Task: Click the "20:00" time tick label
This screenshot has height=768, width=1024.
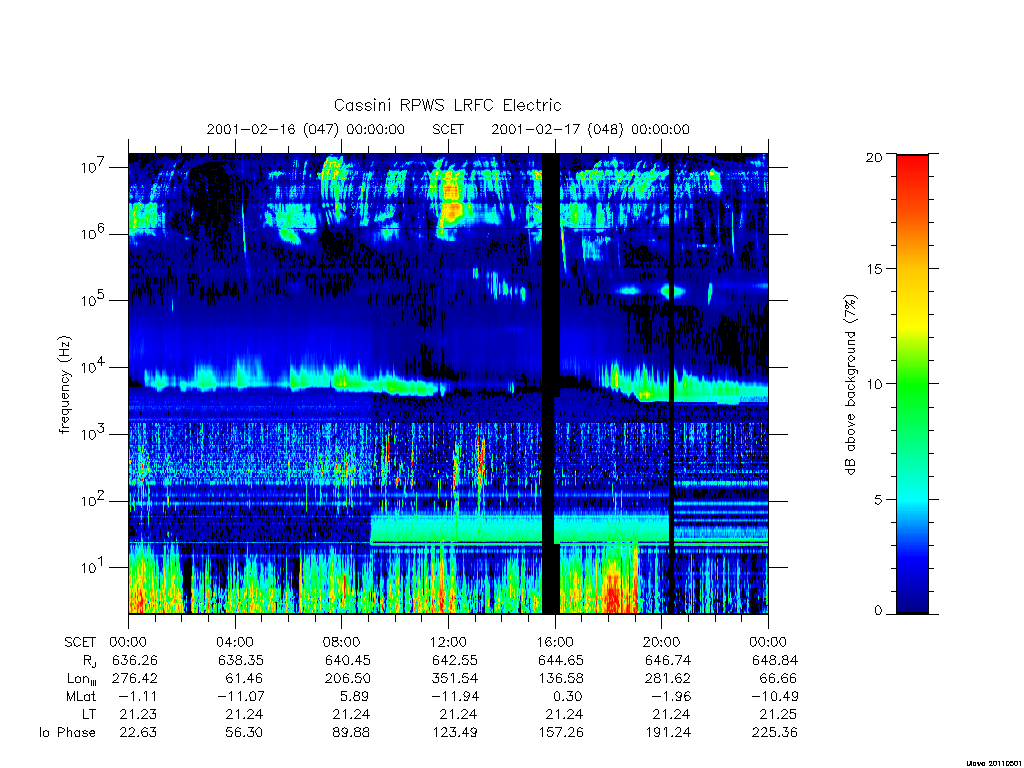Action: coord(662,642)
